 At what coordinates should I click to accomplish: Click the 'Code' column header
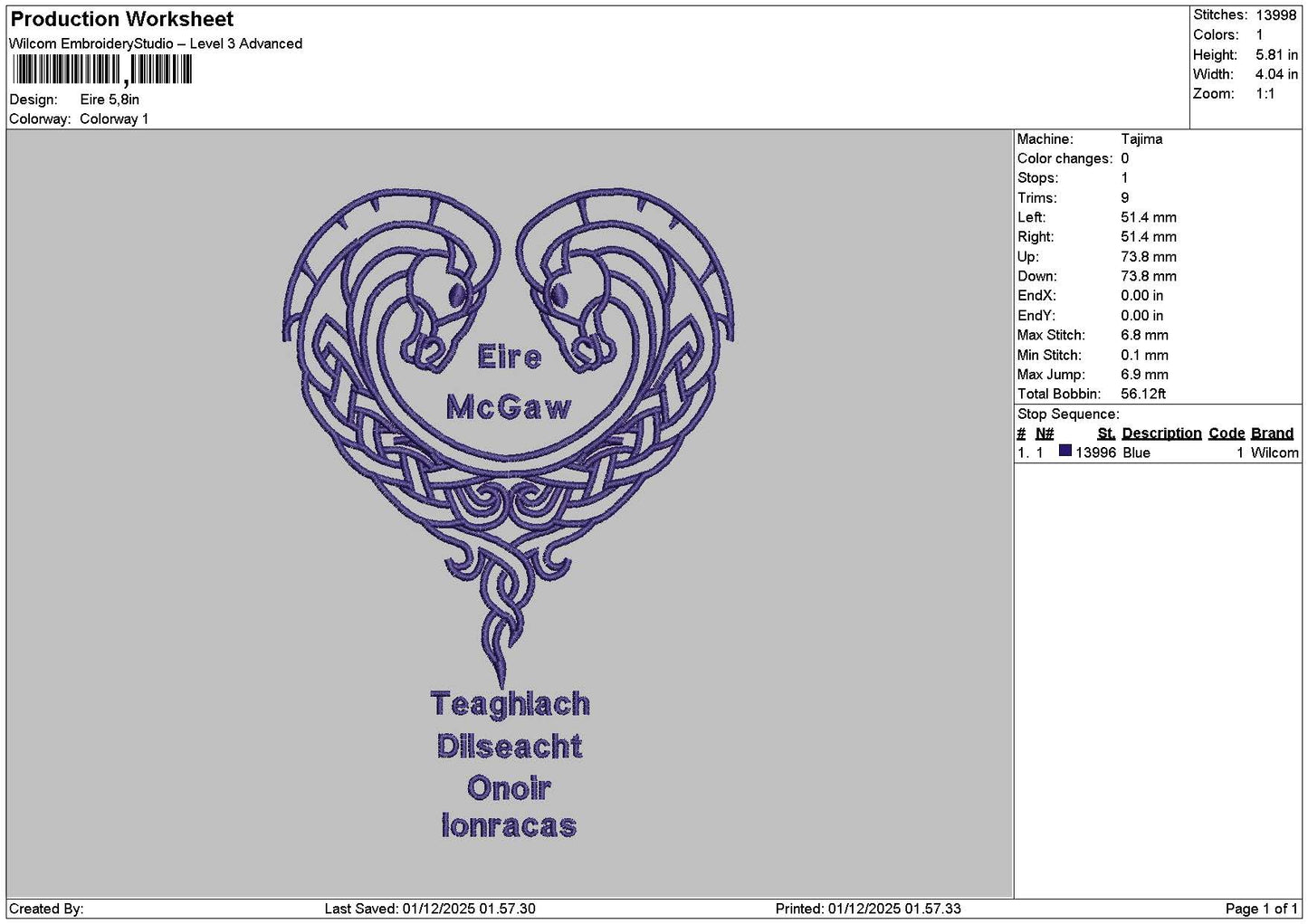(1227, 433)
